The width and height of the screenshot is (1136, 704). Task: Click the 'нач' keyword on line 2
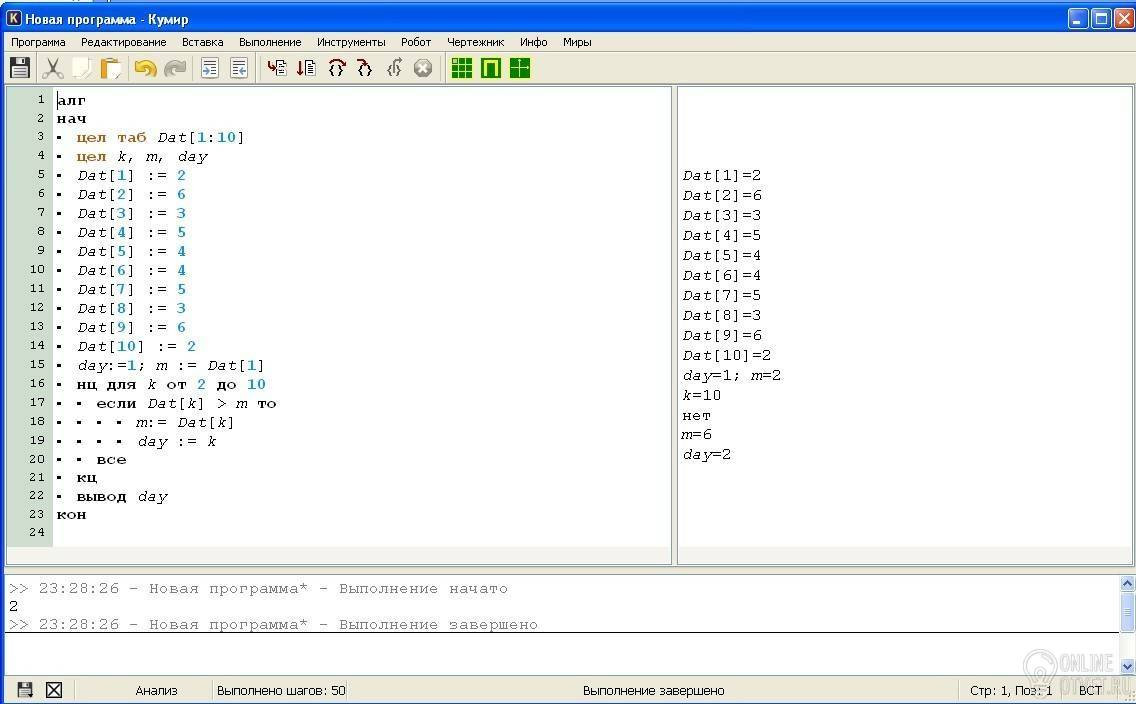click(x=72, y=119)
